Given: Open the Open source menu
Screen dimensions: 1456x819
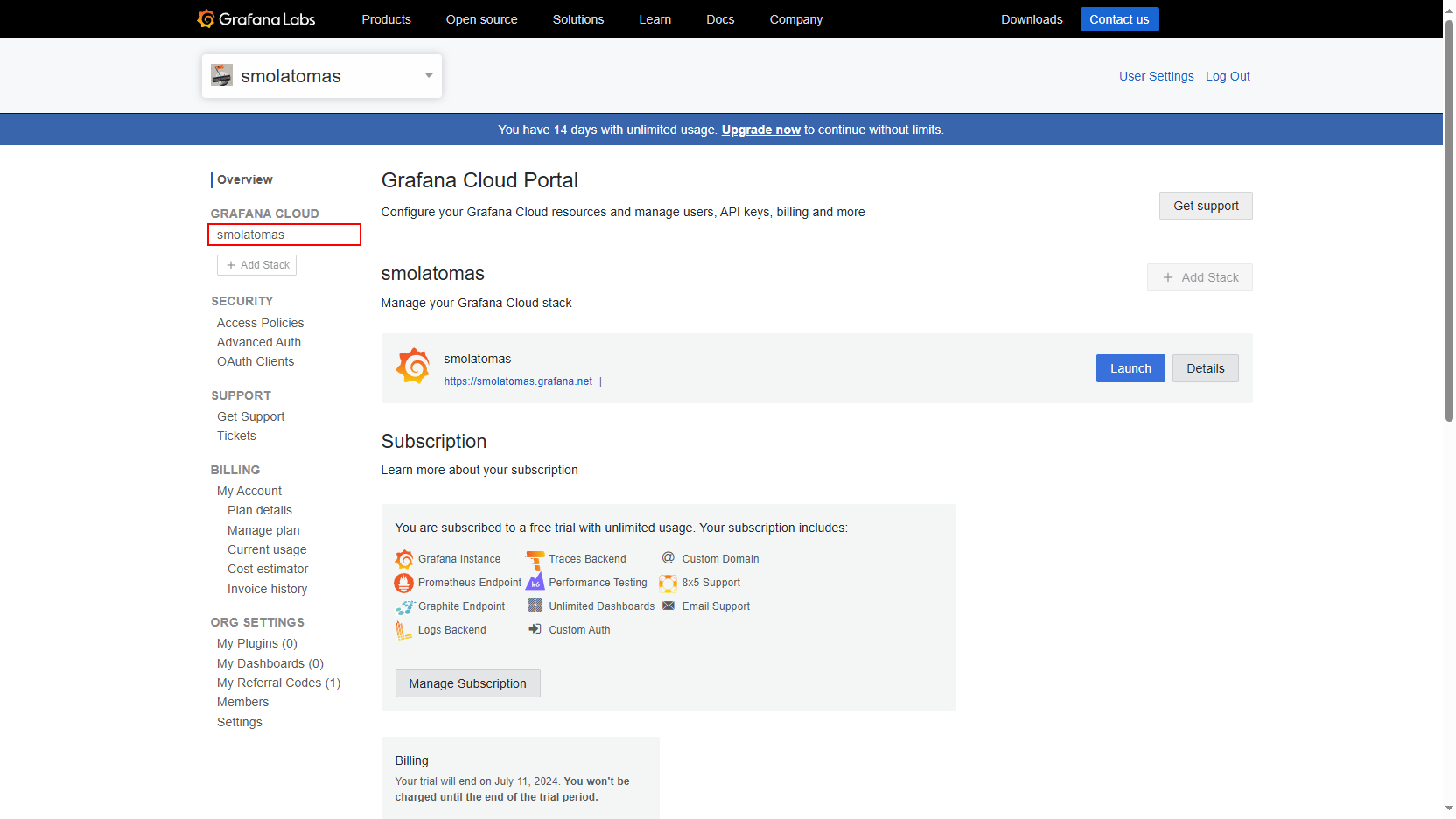Looking at the screenshot, I should pos(481,19).
